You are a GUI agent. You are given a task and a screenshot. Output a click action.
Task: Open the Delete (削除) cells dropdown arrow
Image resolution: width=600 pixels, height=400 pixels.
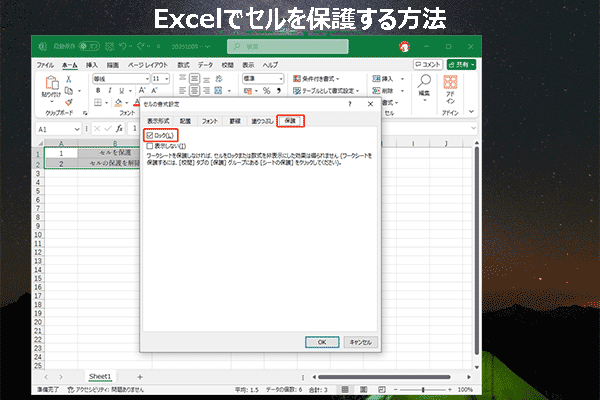tap(402, 91)
